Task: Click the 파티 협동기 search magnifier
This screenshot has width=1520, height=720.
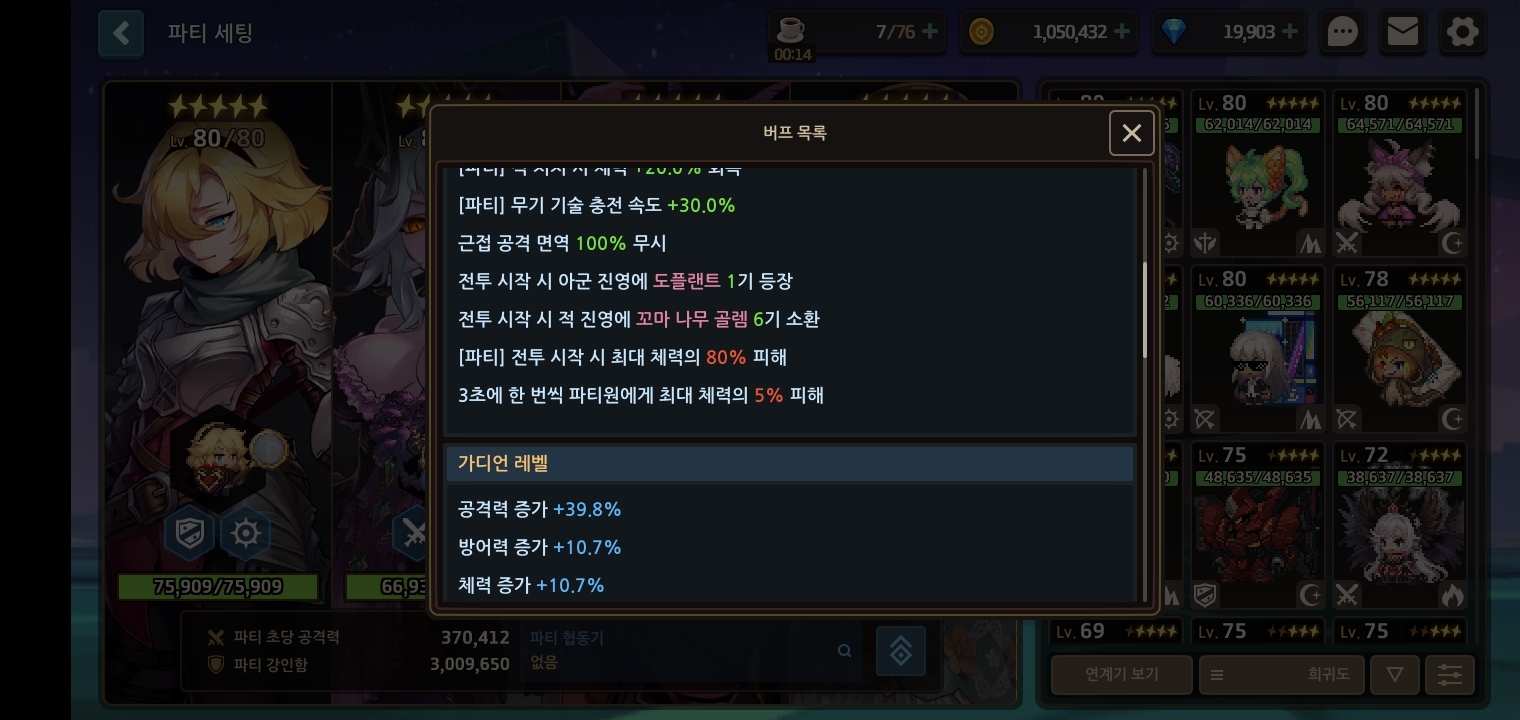Action: (x=845, y=651)
